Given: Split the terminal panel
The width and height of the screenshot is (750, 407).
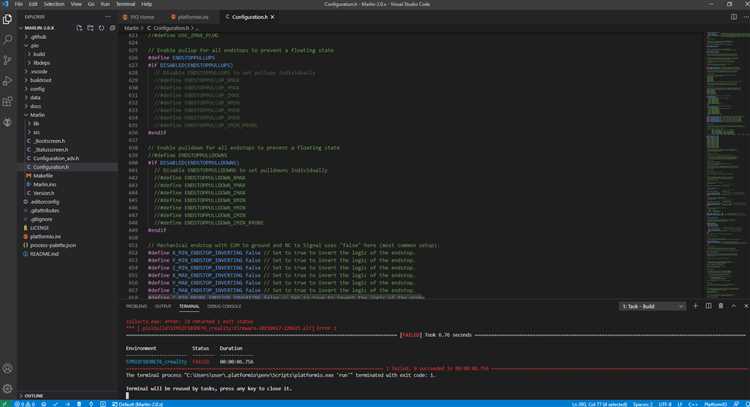Looking at the screenshot, I should [706, 306].
